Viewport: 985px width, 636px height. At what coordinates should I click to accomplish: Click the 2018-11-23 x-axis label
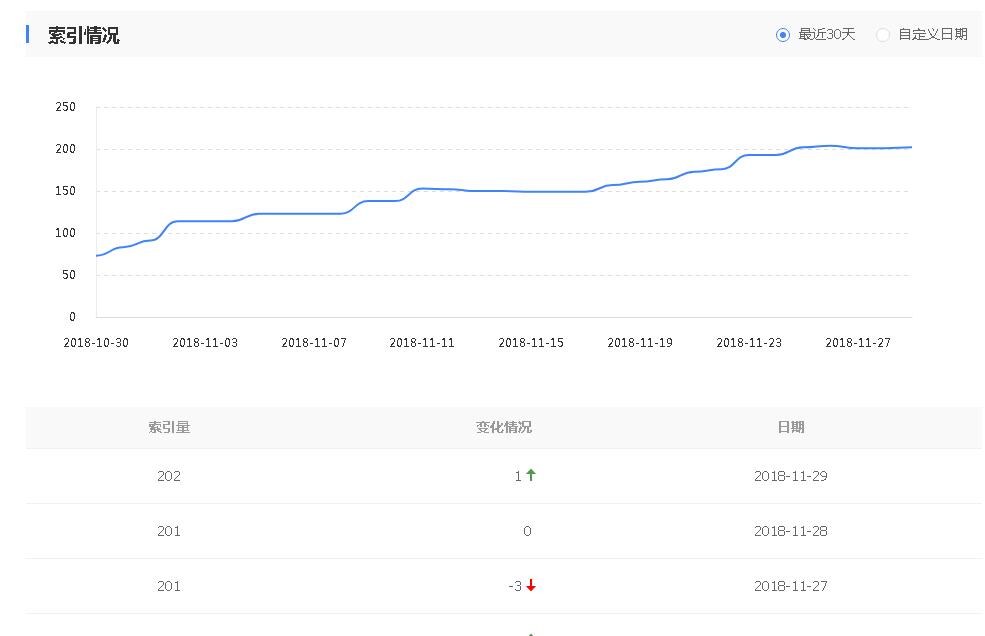749,342
